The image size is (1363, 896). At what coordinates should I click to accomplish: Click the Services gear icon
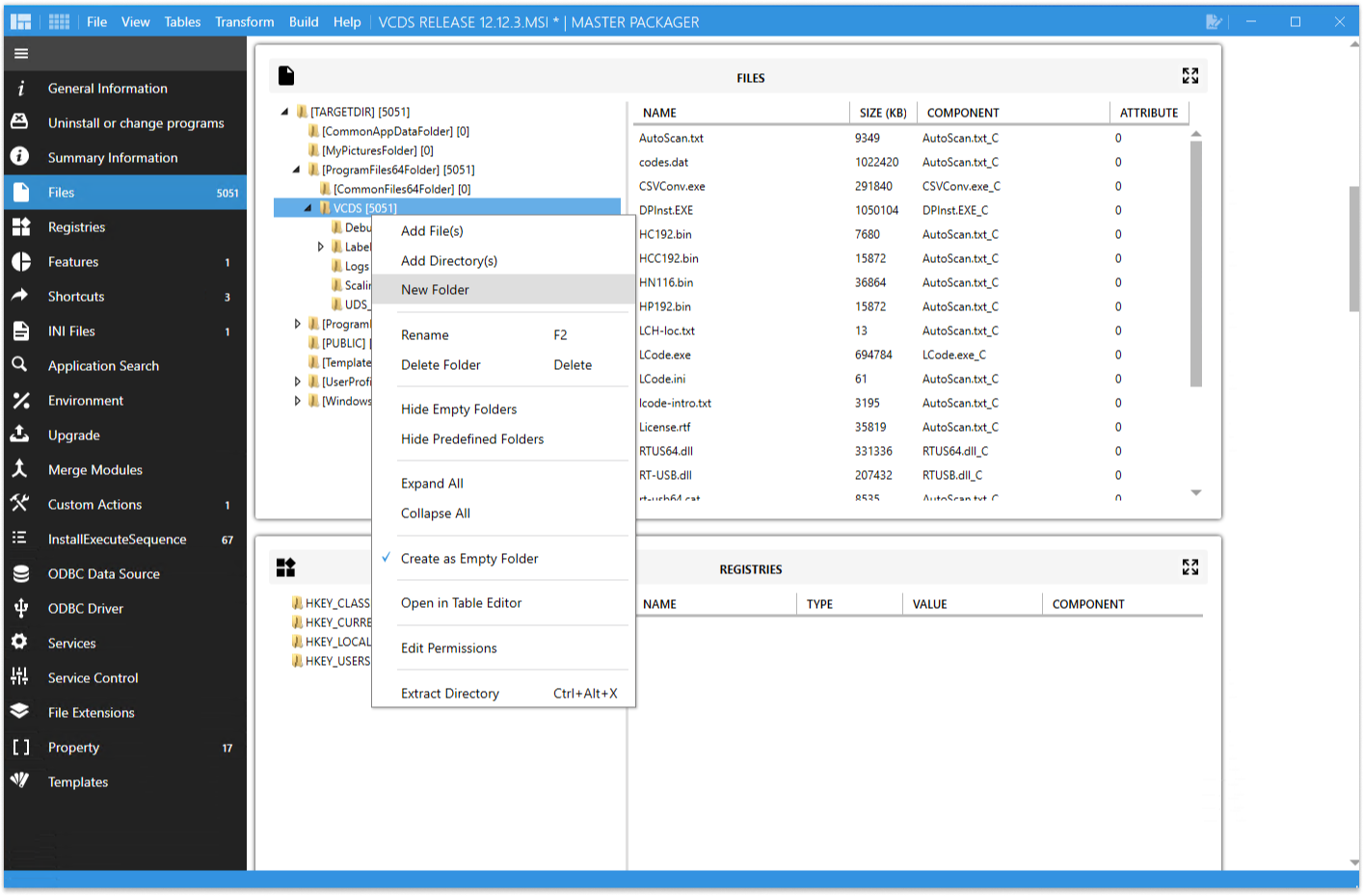[x=20, y=643]
